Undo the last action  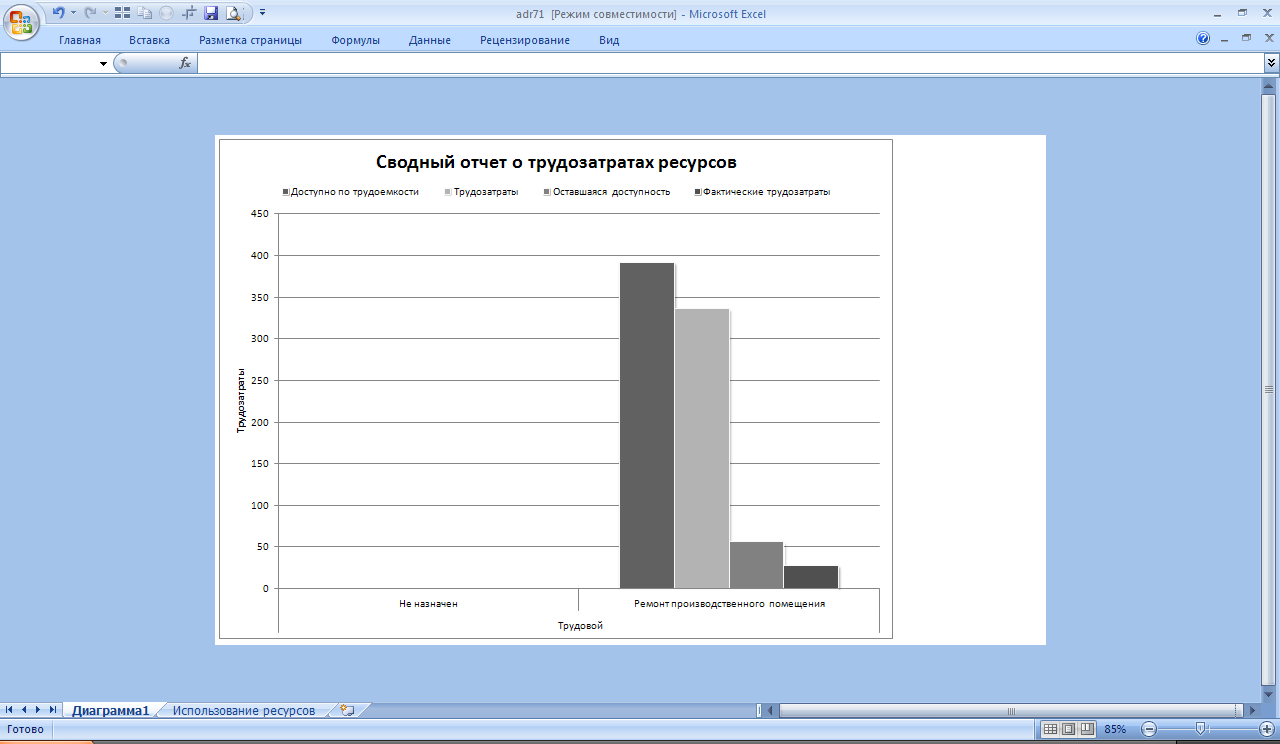58,13
